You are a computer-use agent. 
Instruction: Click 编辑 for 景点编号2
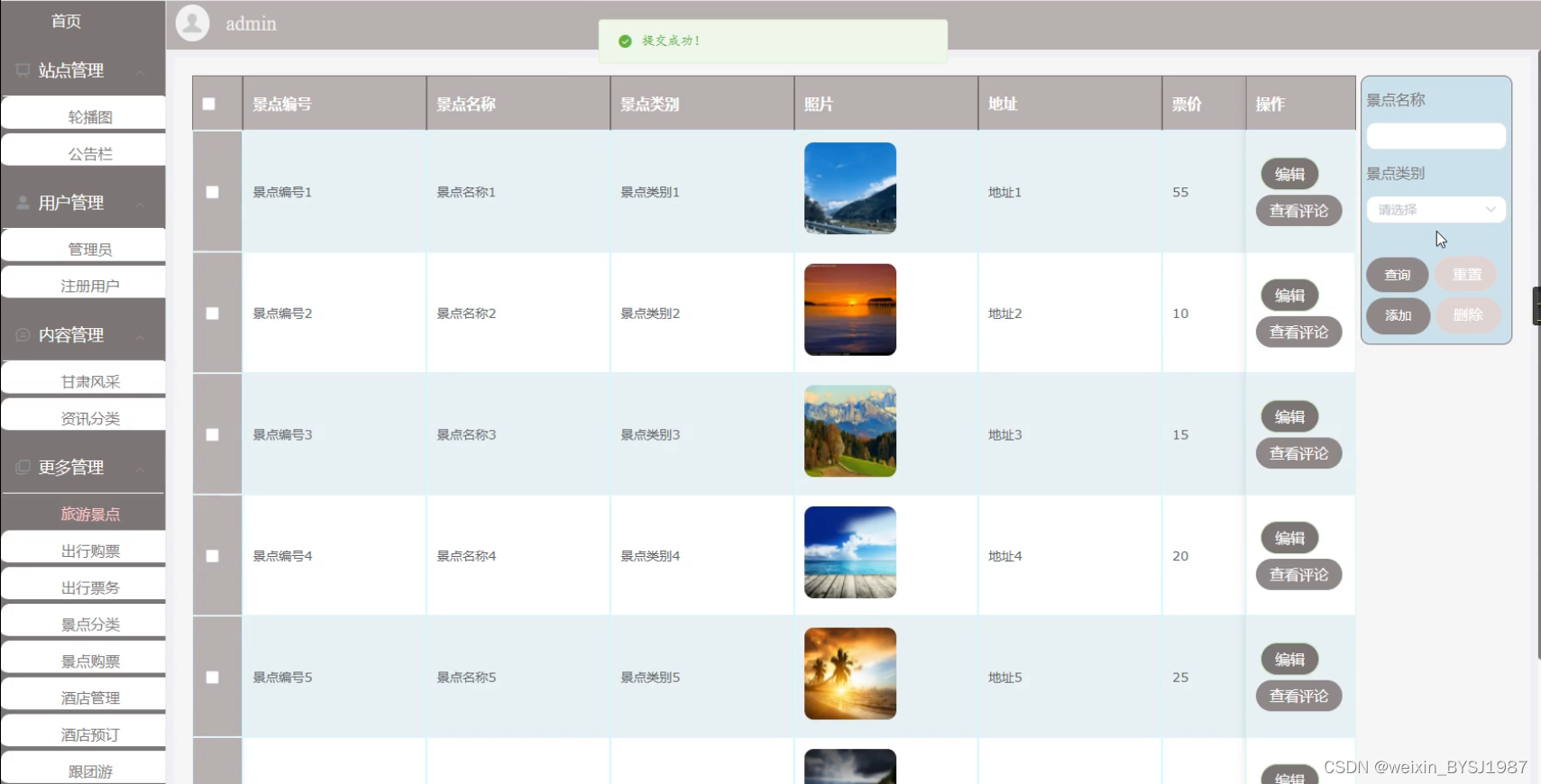(x=1289, y=296)
